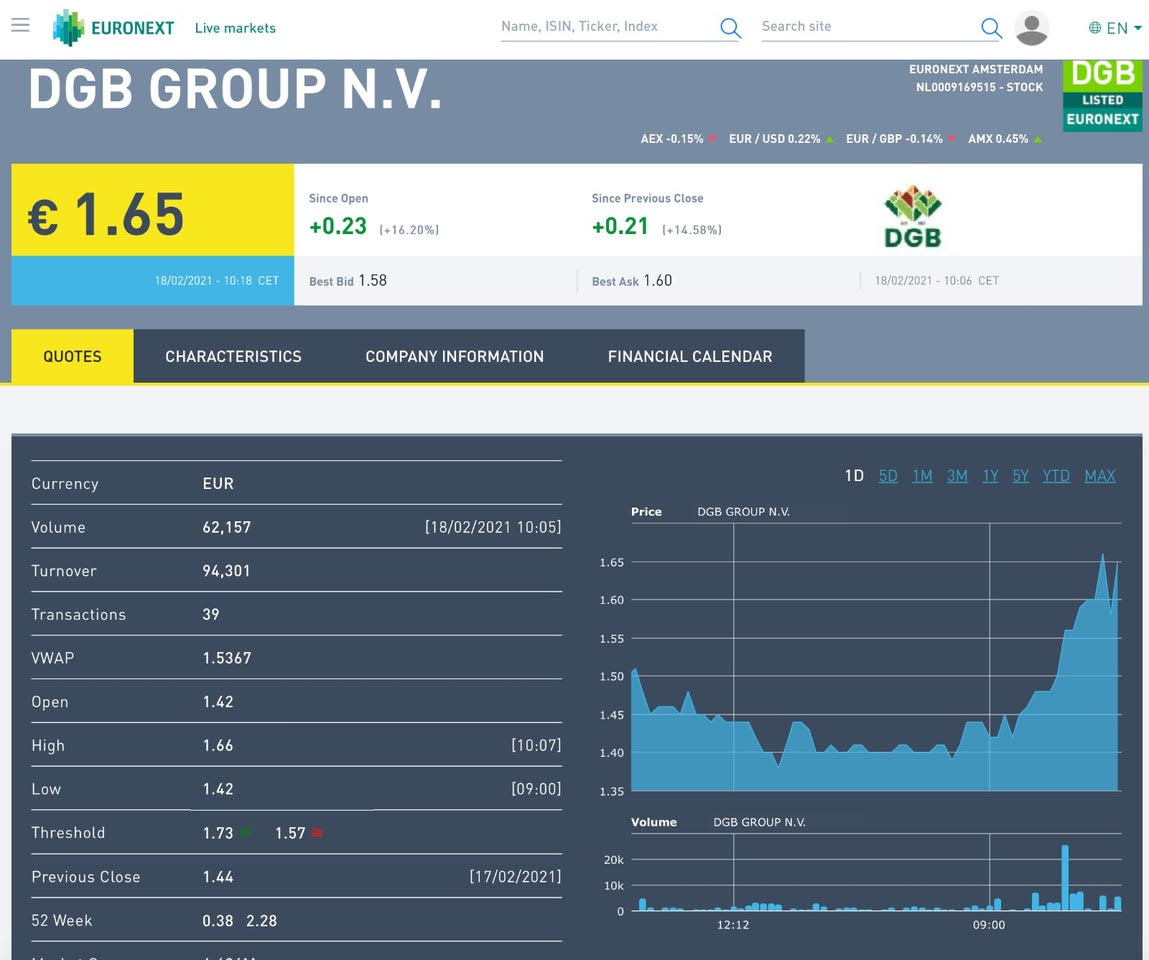
Task: Switch chart to YTD range
Action: (x=1056, y=476)
